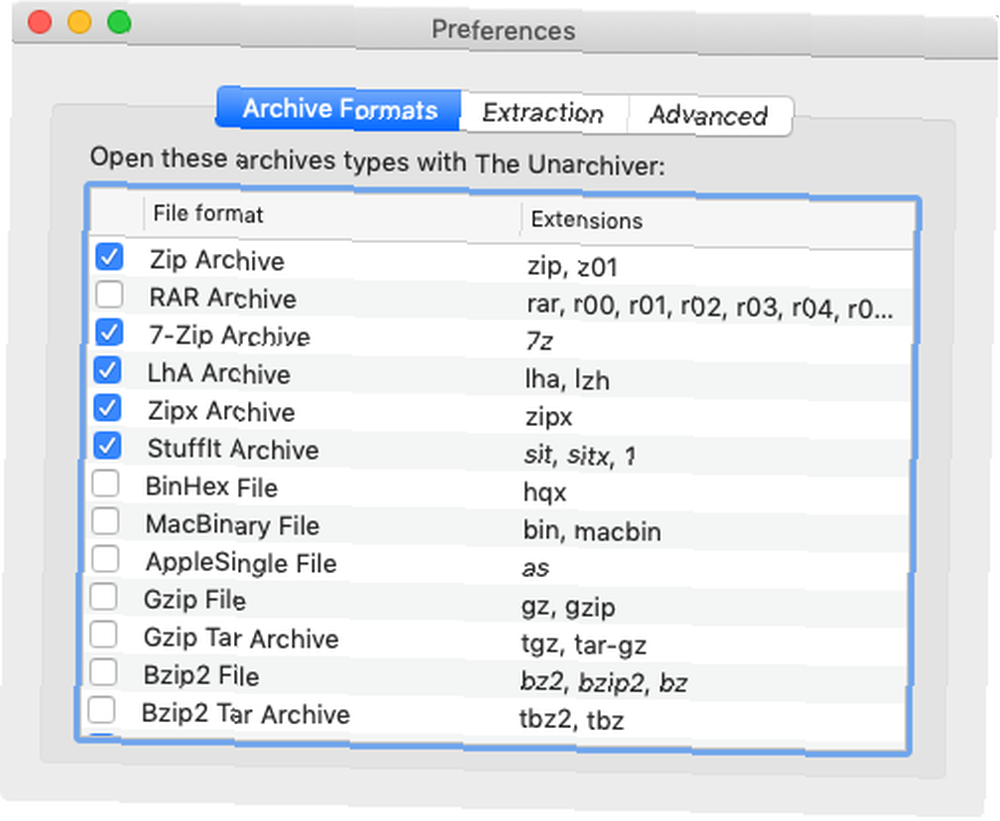This screenshot has width=1000, height=821.
Task: Enable the RAR Archive checkbox
Action: tap(109, 295)
